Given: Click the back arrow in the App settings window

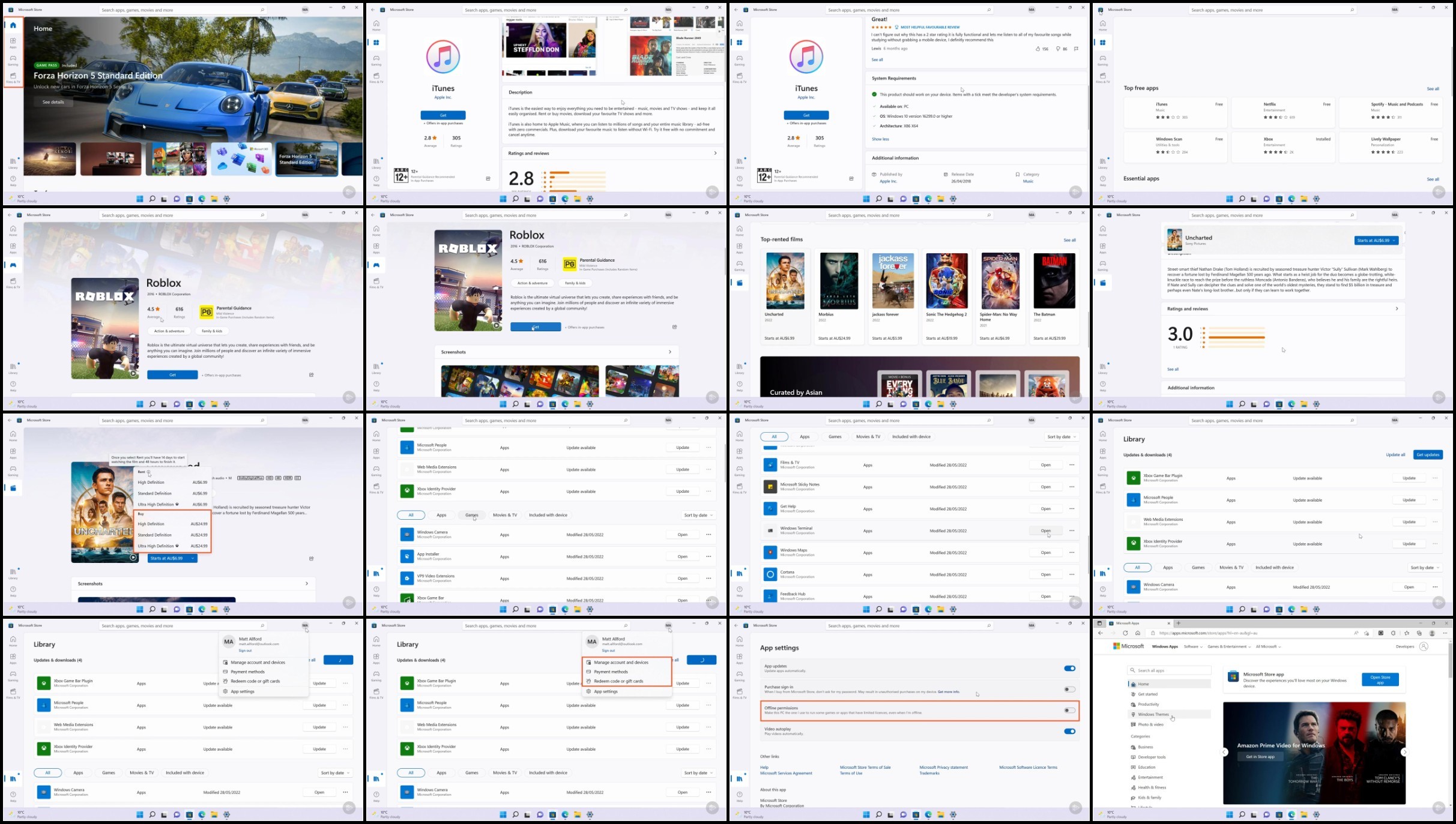Looking at the screenshot, I should click(736, 625).
